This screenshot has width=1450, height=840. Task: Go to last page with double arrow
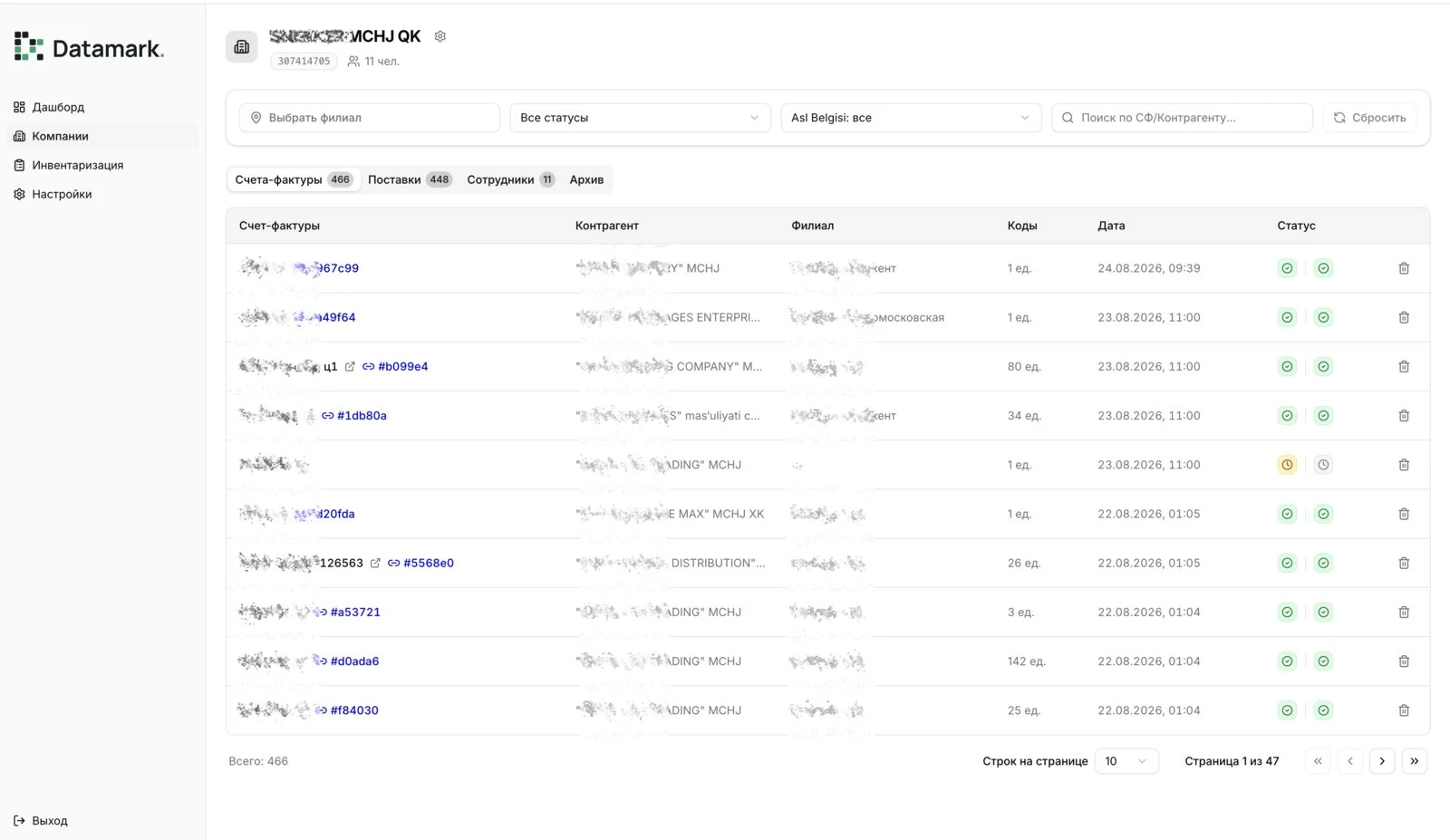click(1415, 761)
